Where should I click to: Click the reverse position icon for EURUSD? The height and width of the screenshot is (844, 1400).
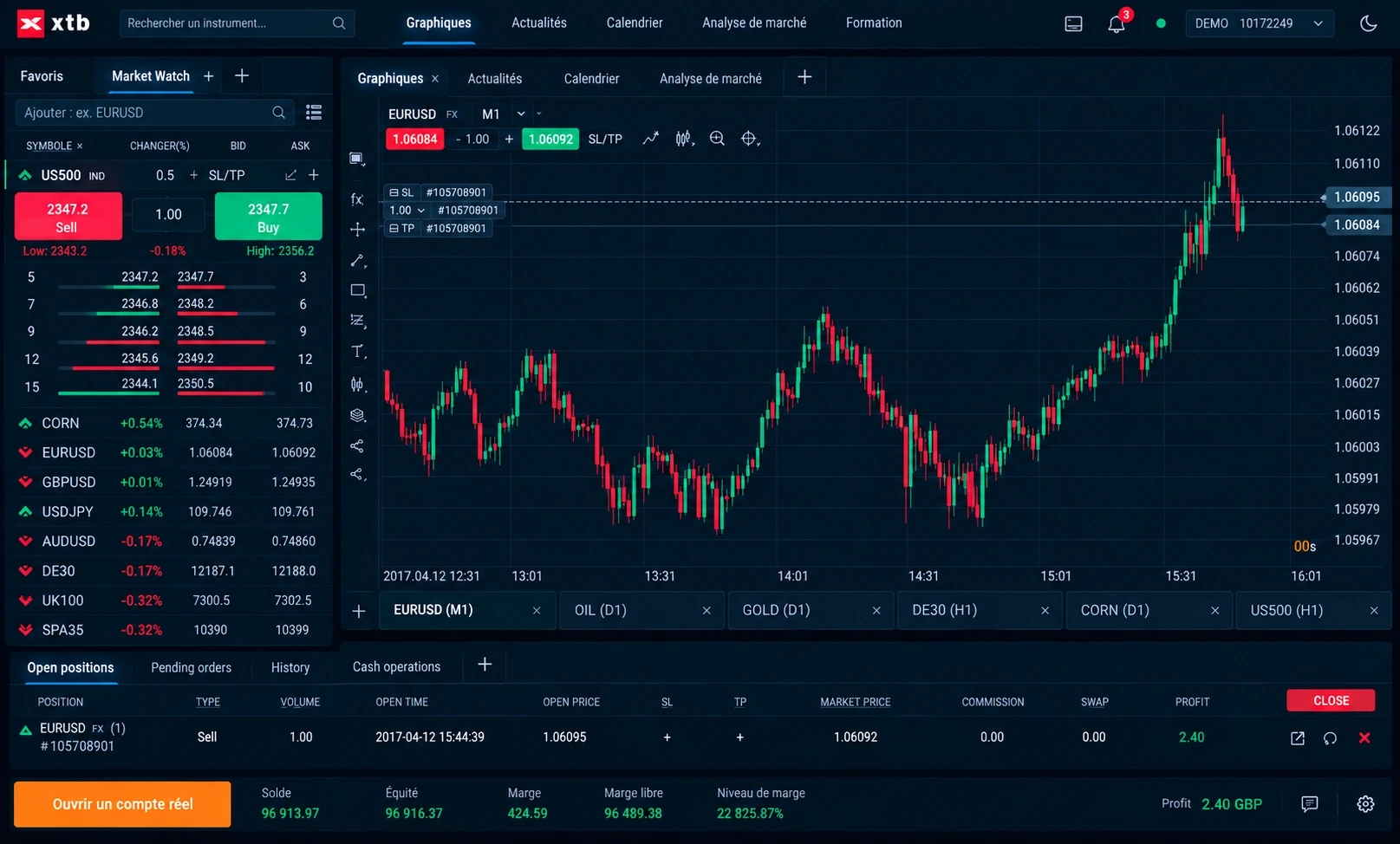tap(1330, 738)
